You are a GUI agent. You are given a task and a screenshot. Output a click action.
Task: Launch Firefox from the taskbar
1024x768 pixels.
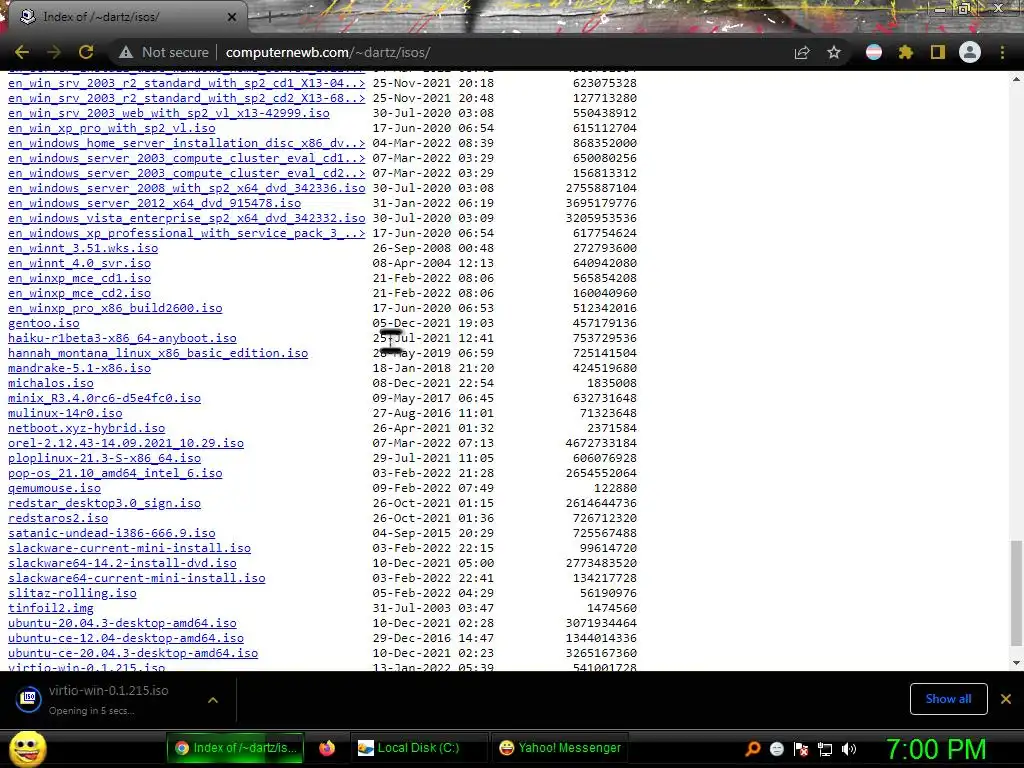click(327, 748)
